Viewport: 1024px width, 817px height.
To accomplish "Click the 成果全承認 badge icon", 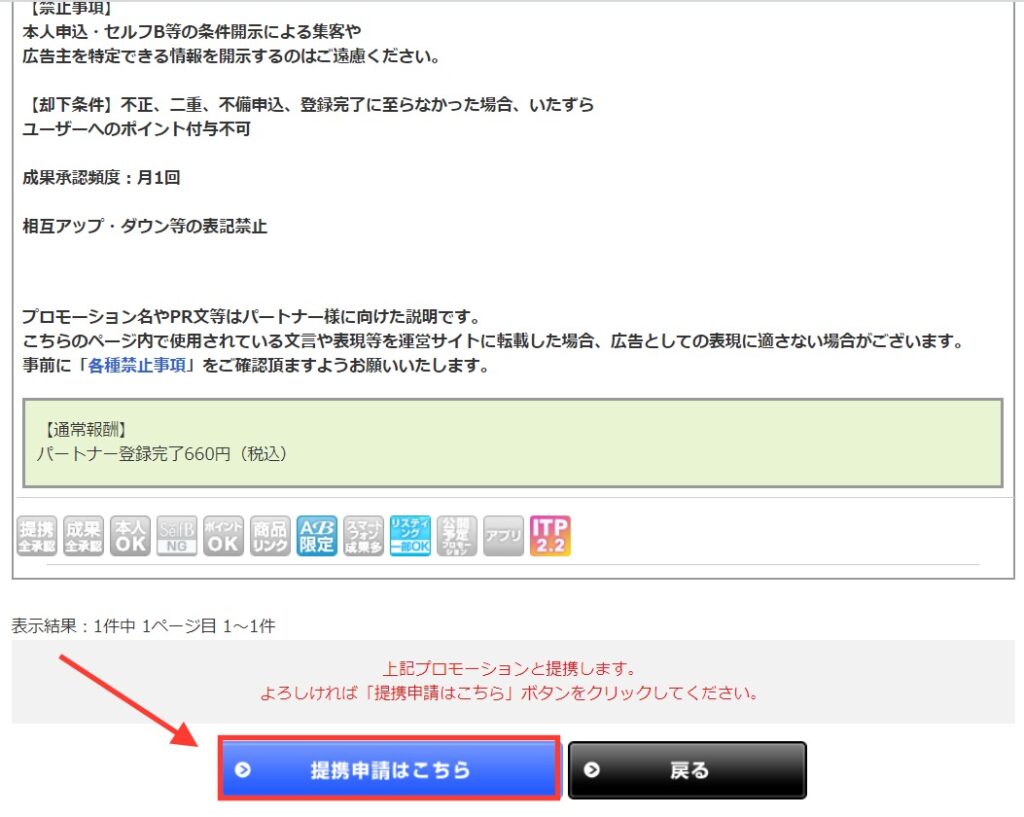I will click(82, 536).
